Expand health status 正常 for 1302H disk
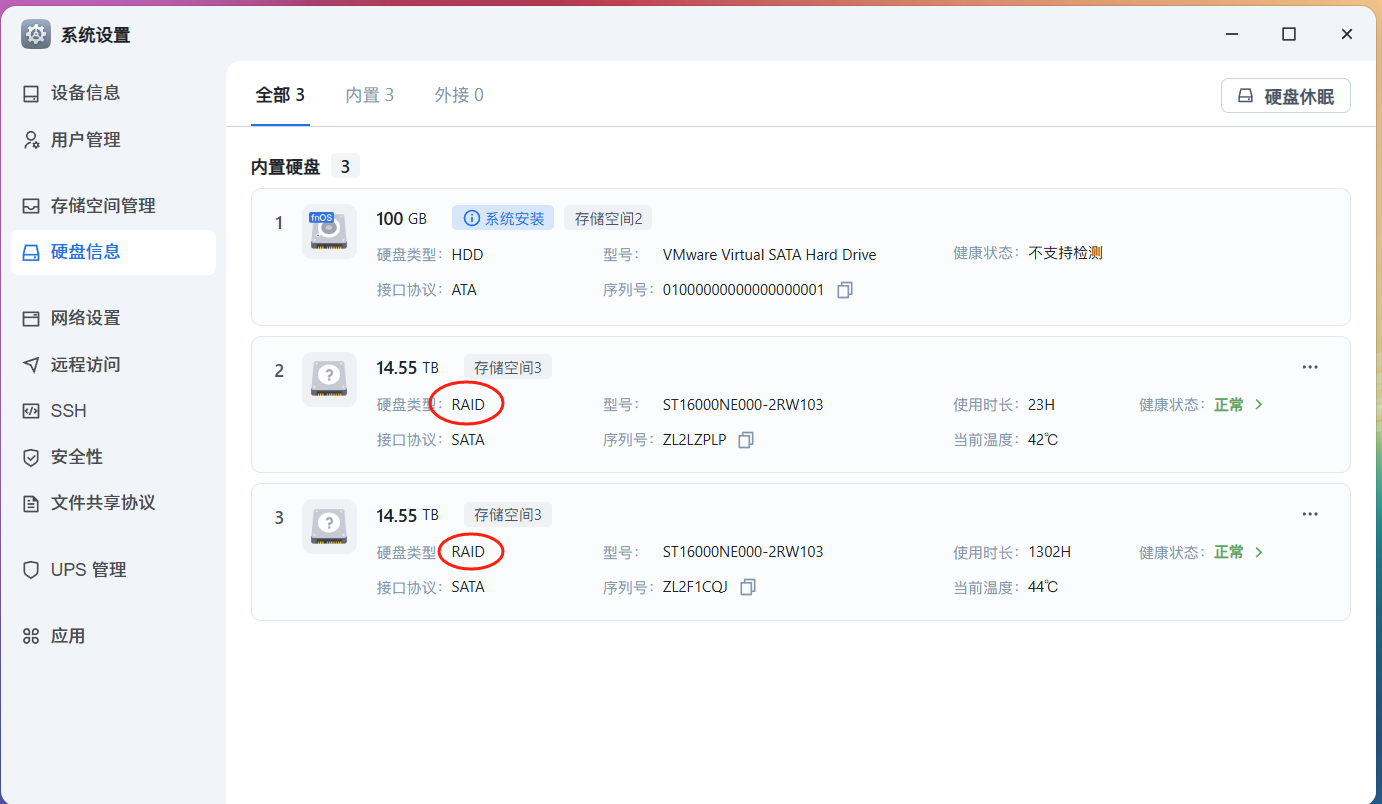Screen dimensions: 1382x804 (1239, 552)
